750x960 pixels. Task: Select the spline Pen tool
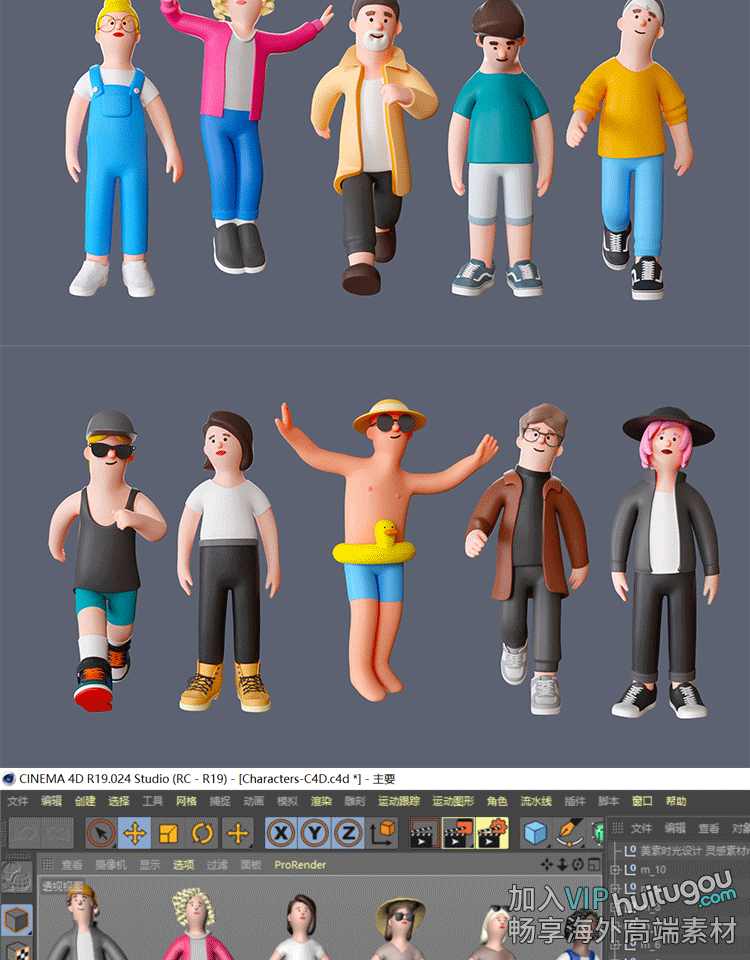click(571, 833)
